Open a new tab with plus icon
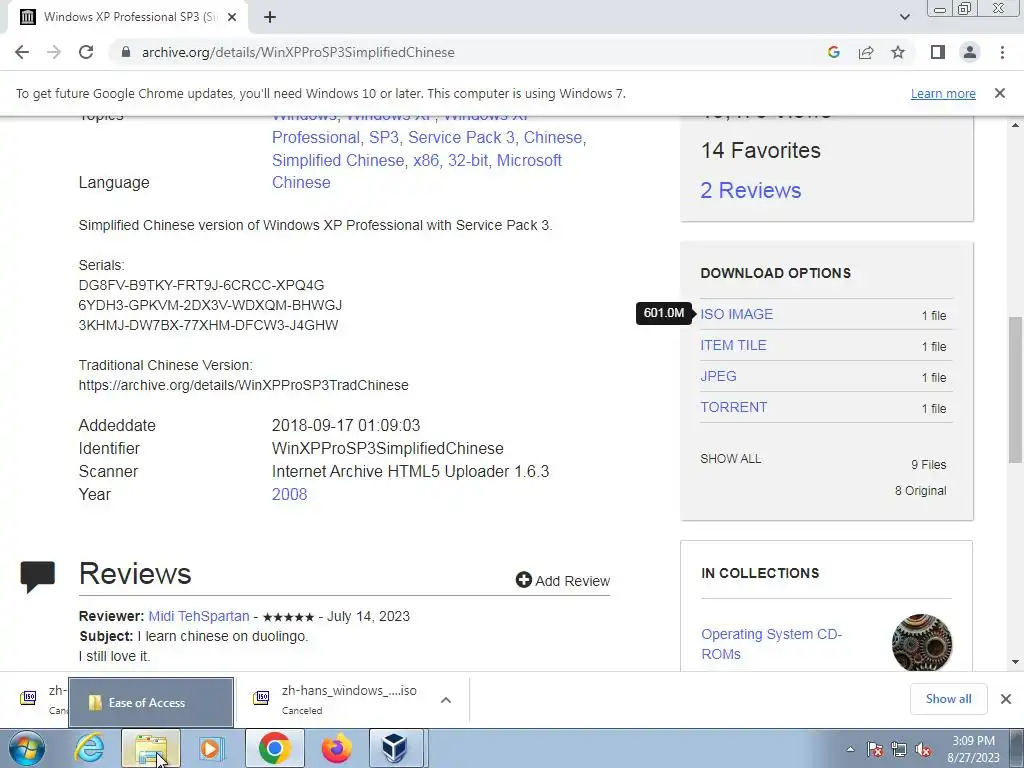The width and height of the screenshot is (1024, 768). [270, 17]
